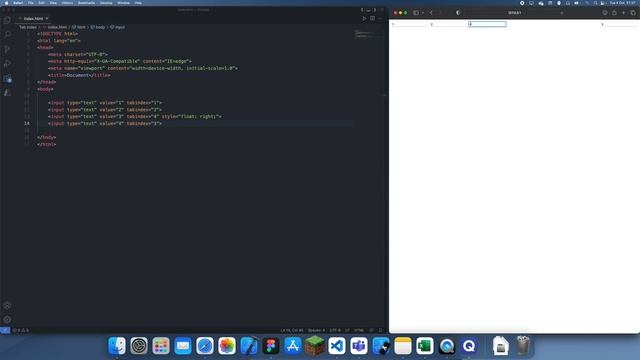
Task: Open the Edit menu
Action: coord(41,3)
